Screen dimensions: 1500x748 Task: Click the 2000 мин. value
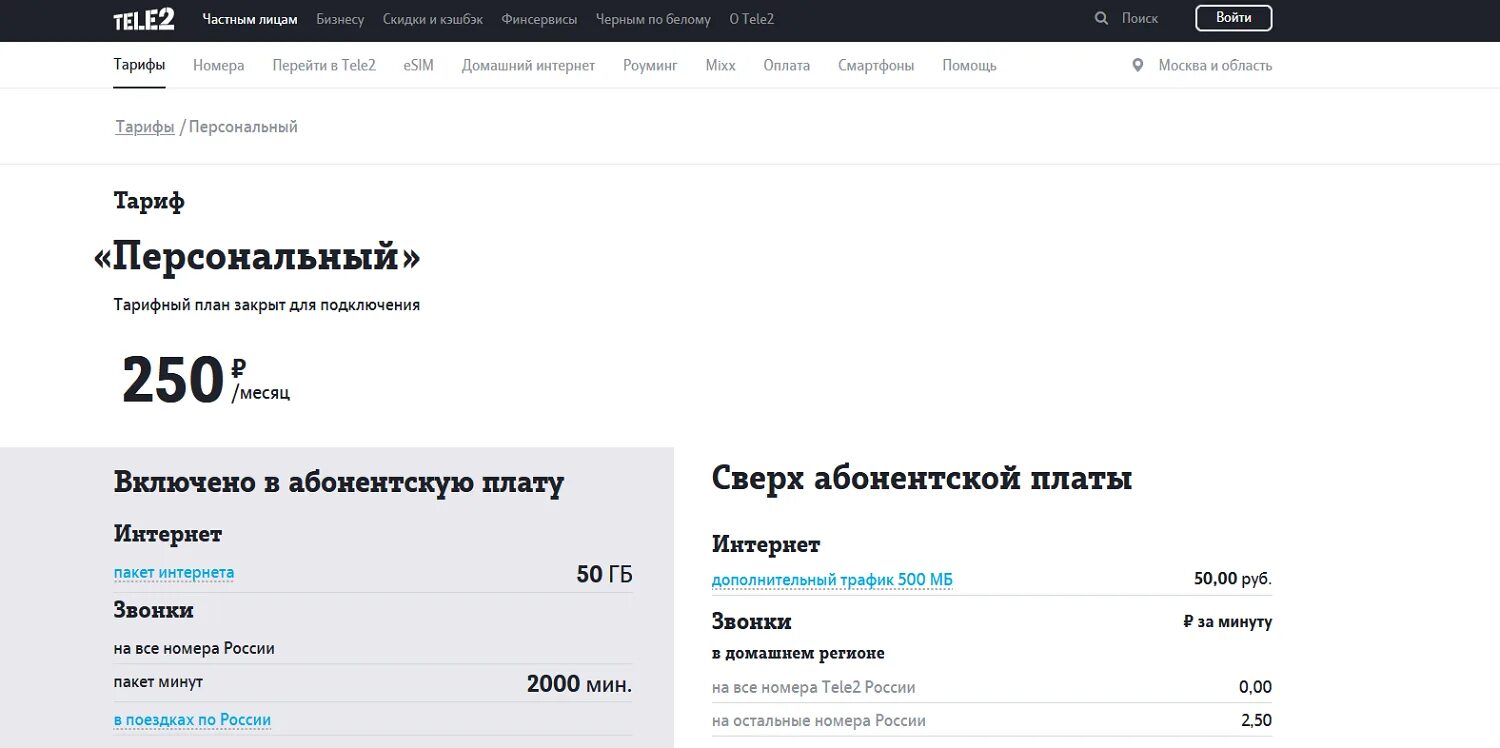[579, 684]
